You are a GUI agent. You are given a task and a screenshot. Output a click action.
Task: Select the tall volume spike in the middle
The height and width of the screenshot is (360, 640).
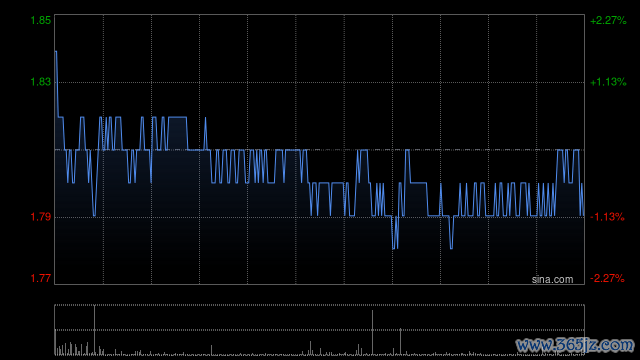tap(372, 332)
